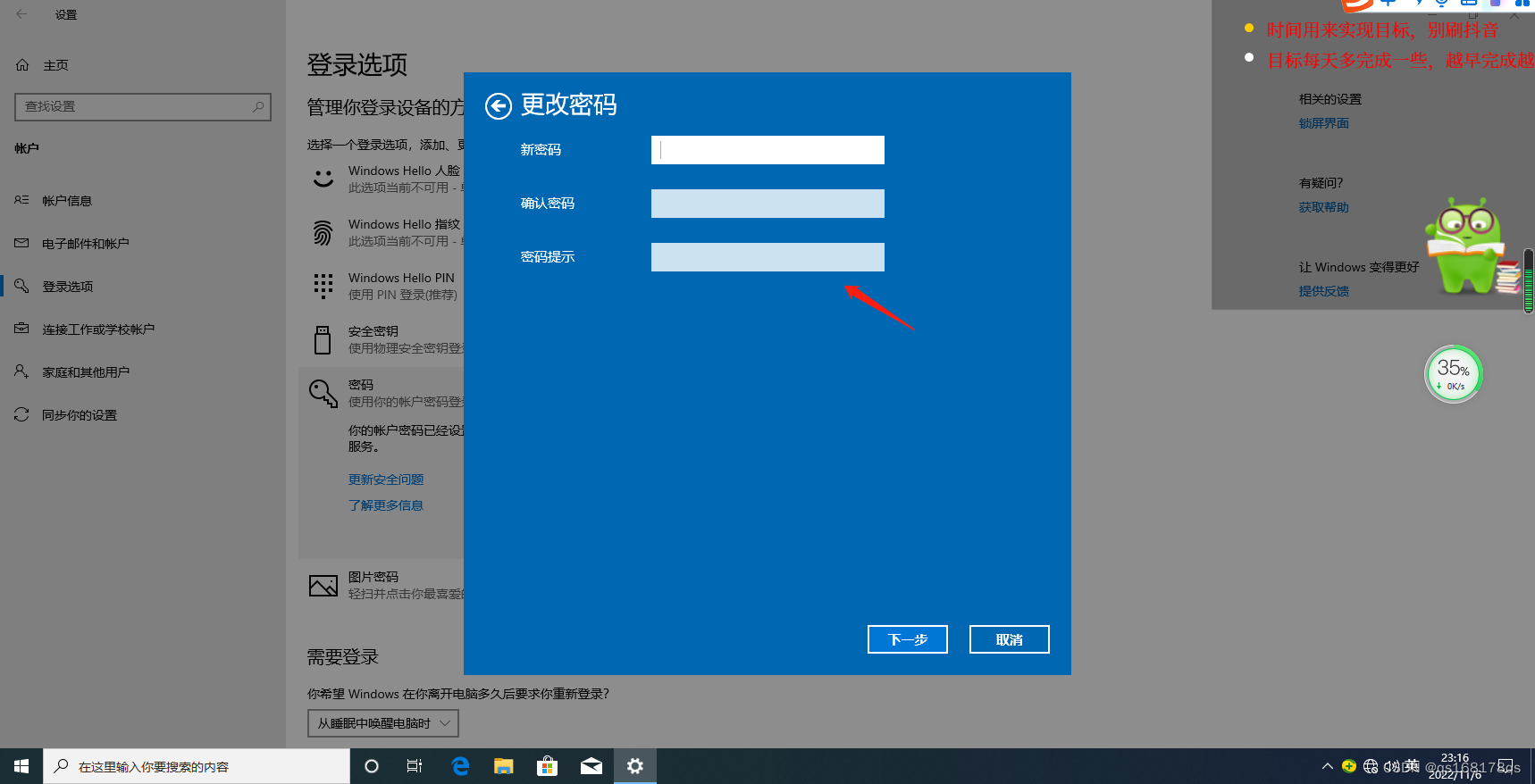This screenshot has width=1535, height=784.
Task: Launch Microsoft Edge from the taskbar
Action: point(460,766)
